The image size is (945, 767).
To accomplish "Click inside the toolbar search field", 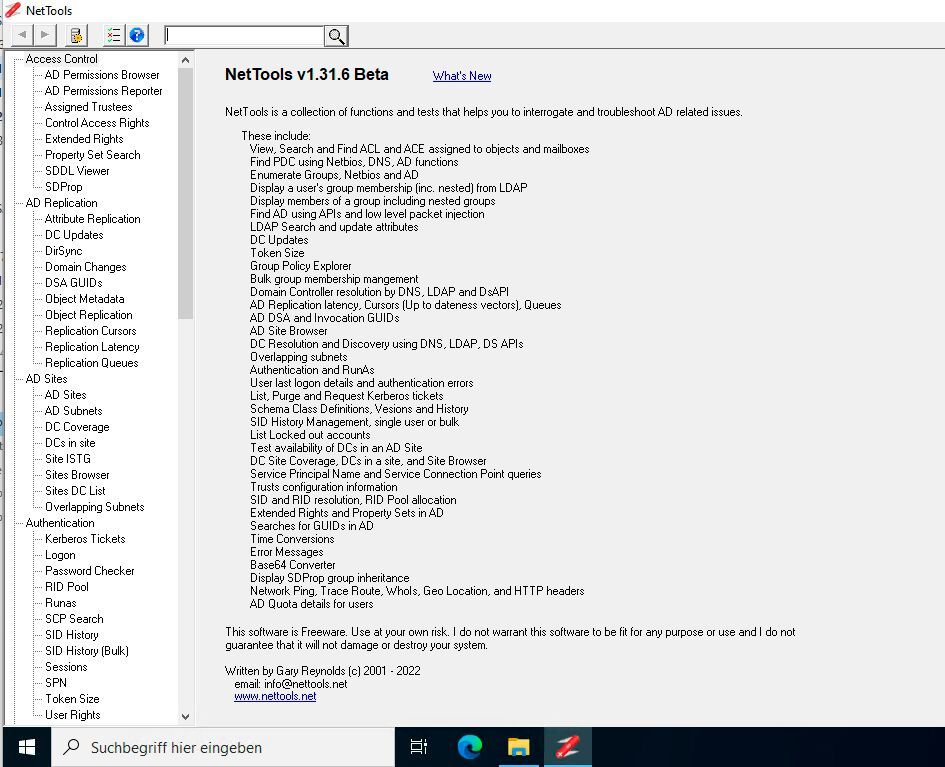I will 245,33.
